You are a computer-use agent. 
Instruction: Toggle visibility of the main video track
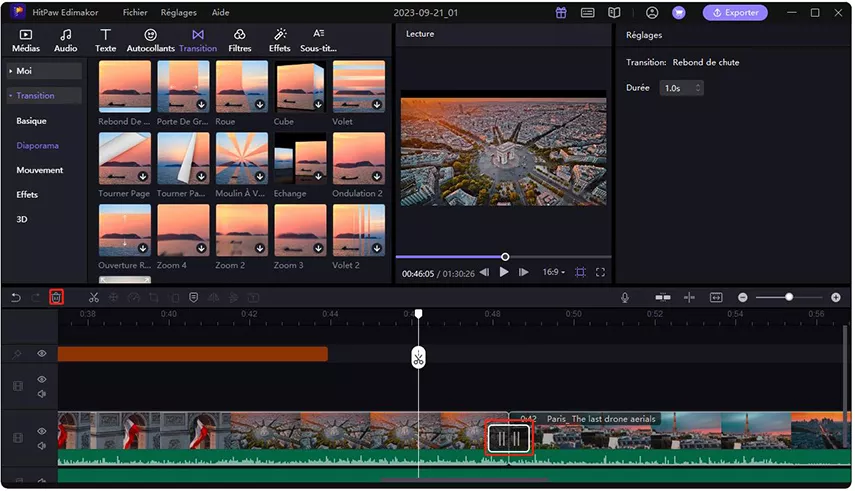coord(41,431)
